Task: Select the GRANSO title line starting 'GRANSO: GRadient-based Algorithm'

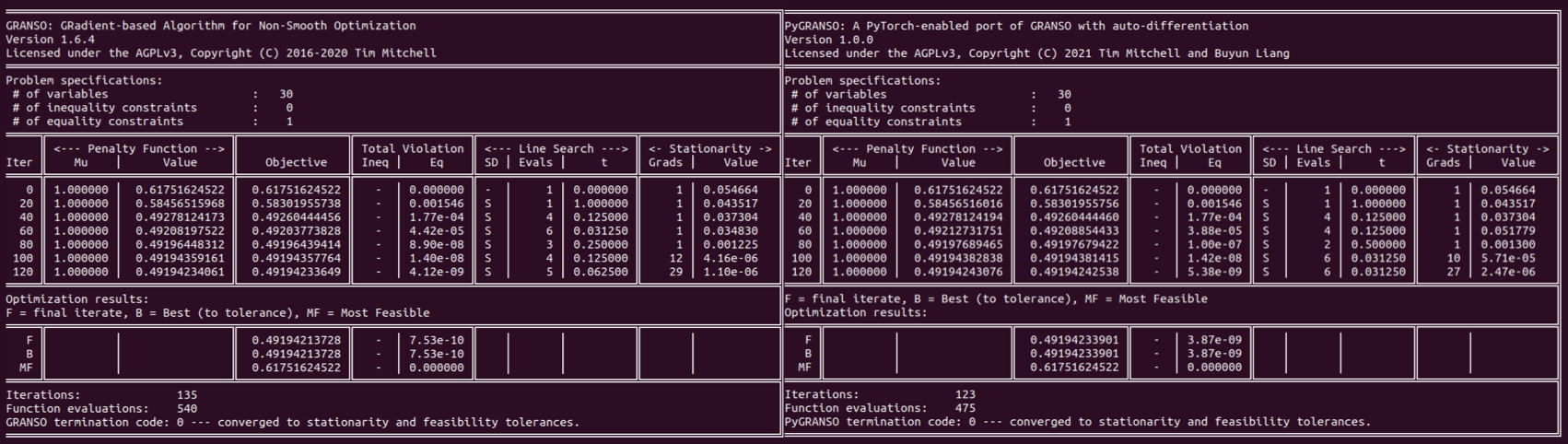Action: click(x=211, y=26)
